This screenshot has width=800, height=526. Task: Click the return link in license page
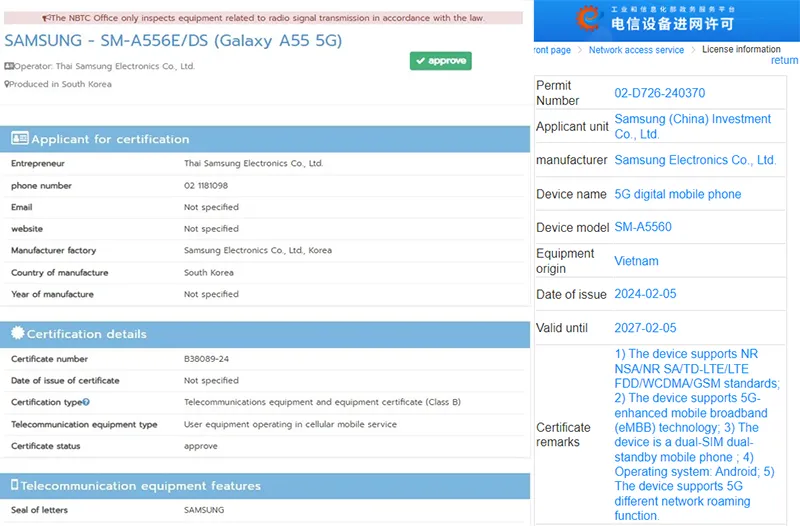(x=784, y=60)
